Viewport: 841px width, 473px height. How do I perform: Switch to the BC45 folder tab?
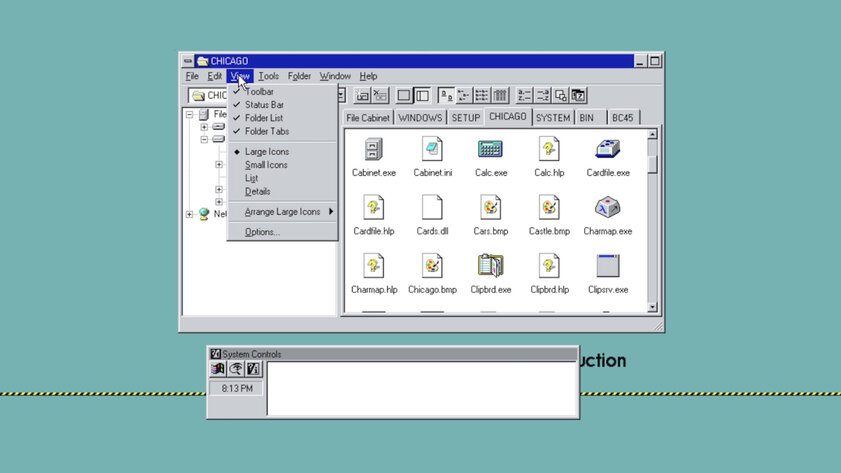(x=623, y=118)
